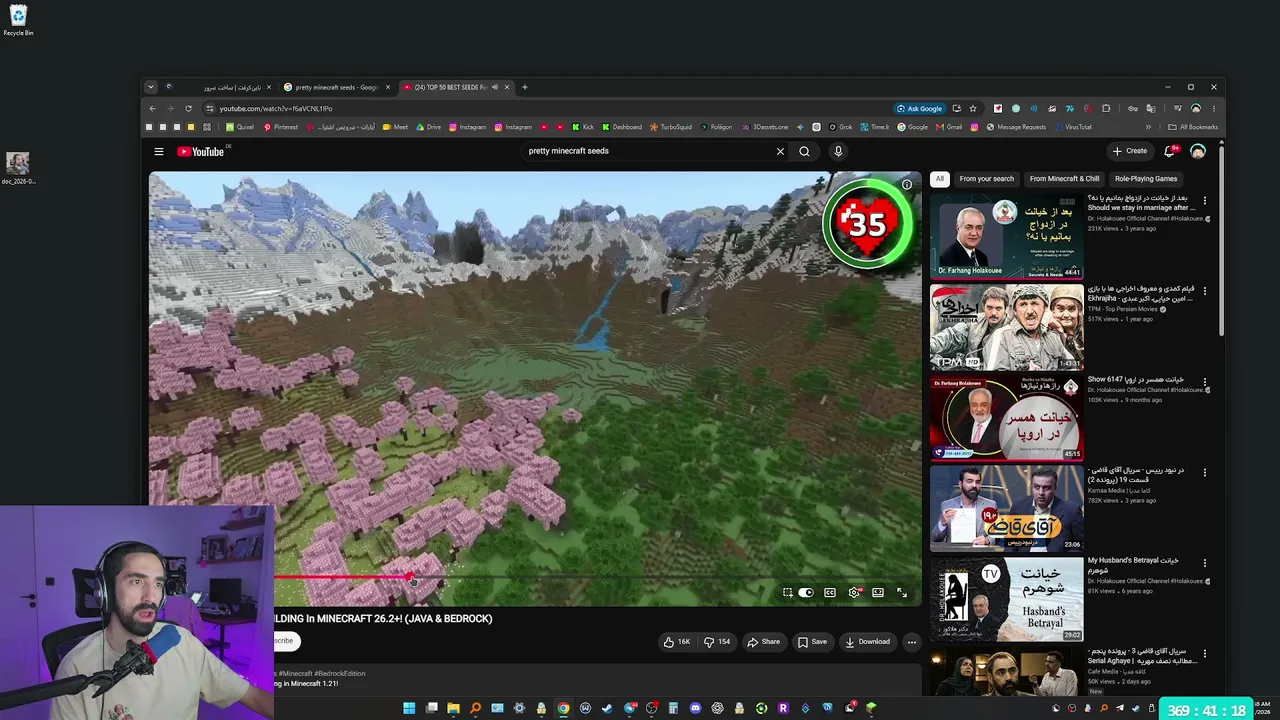Open options menu for 'Show 6147' video
This screenshot has width=1280, height=720.
coord(1204,382)
